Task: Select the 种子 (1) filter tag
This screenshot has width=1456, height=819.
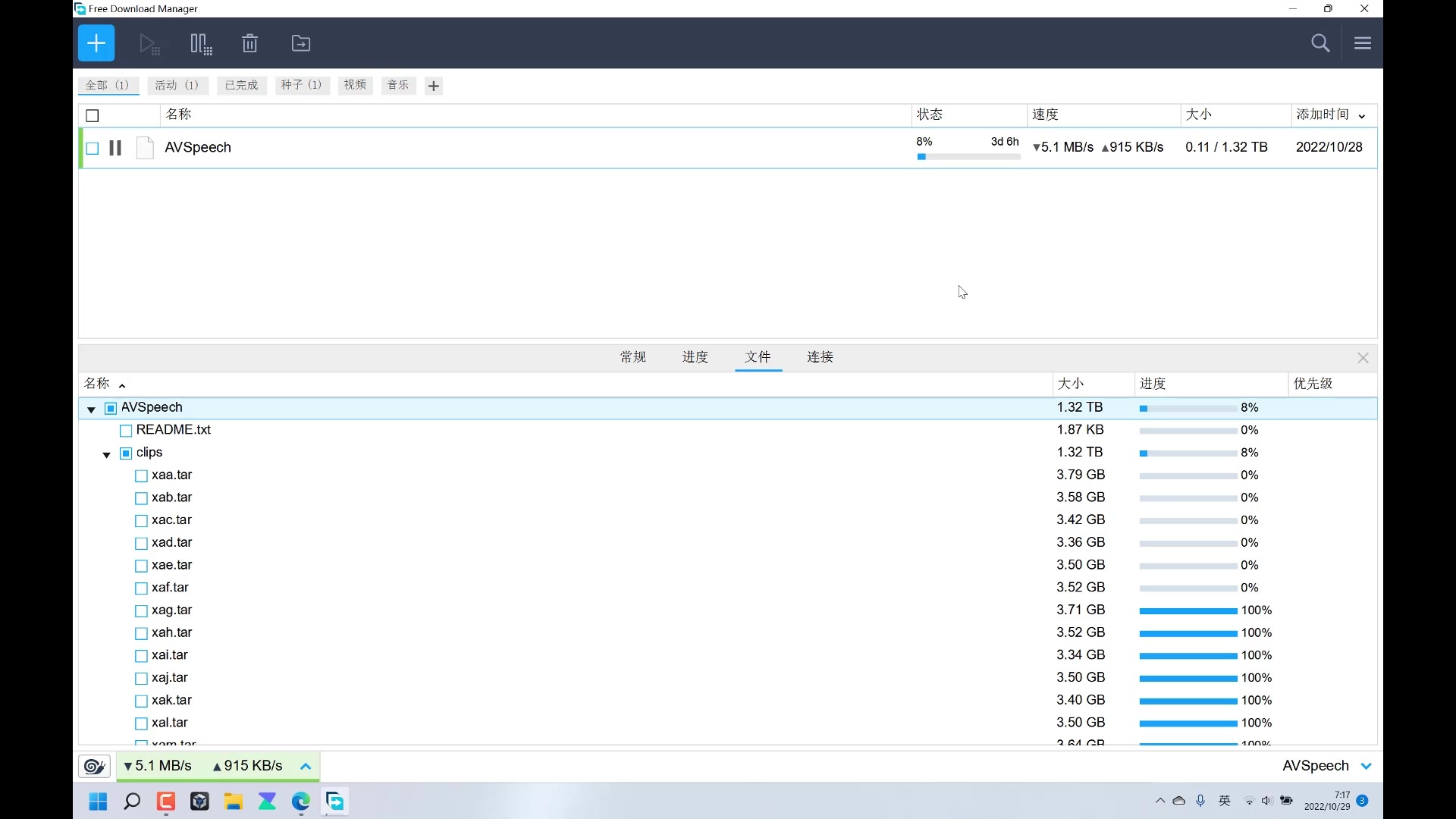Action: click(302, 85)
